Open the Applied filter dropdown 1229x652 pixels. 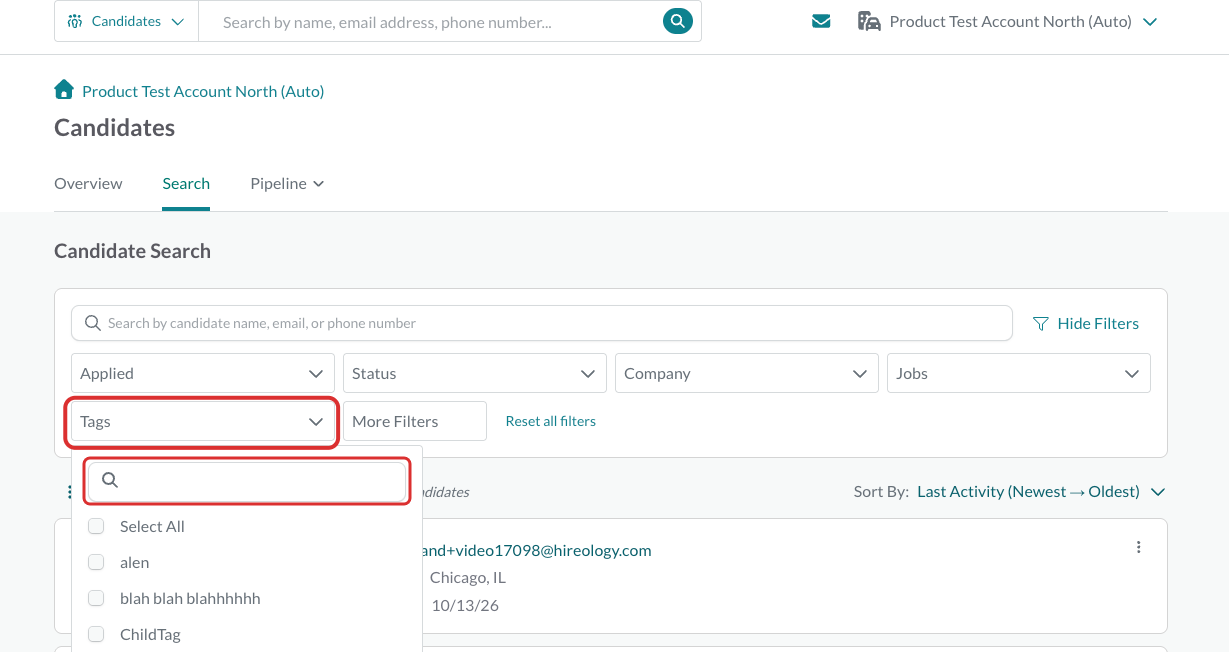pyautogui.click(x=203, y=373)
